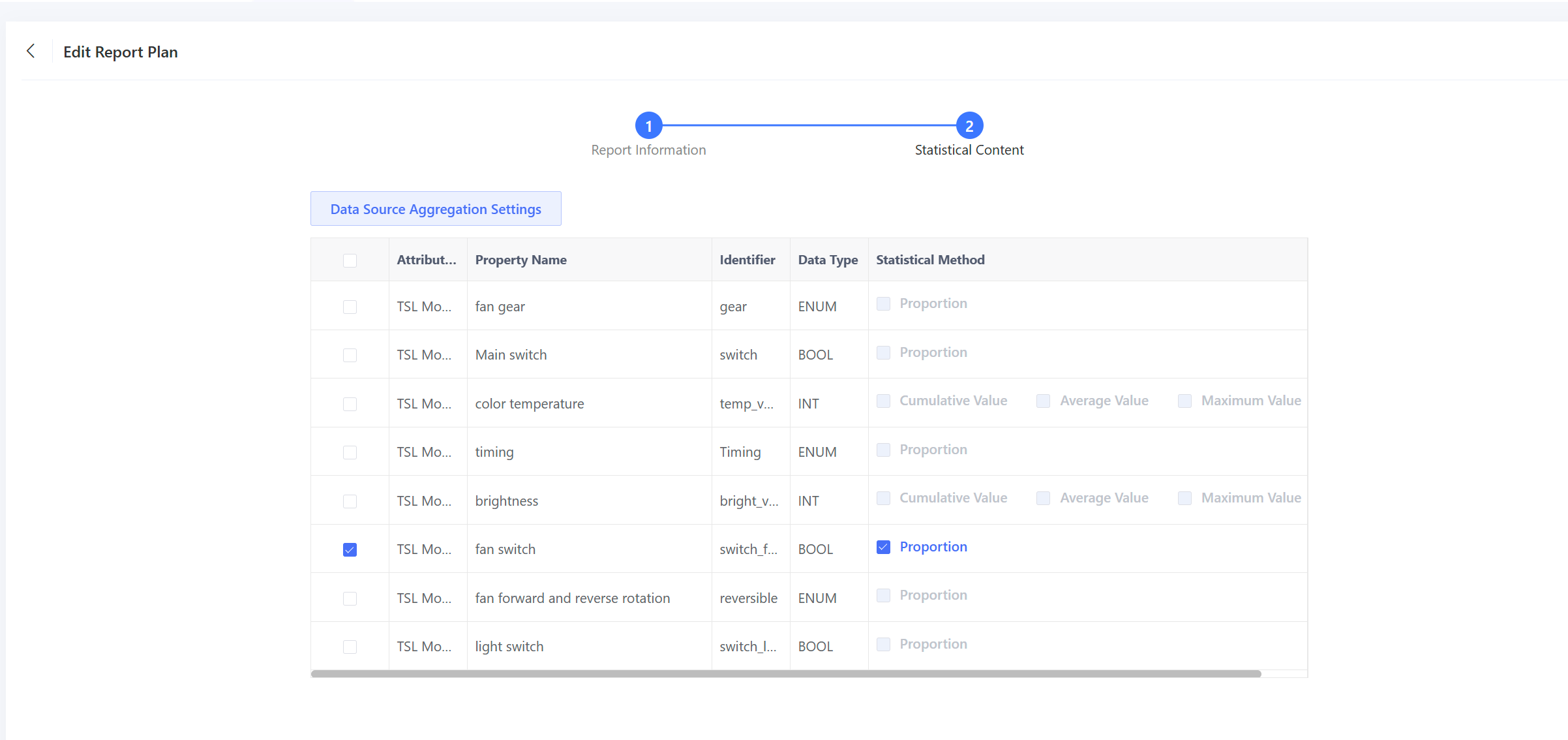Image resolution: width=1568 pixels, height=740 pixels.
Task: Uncheck the fan switch row checkbox
Action: [x=350, y=549]
